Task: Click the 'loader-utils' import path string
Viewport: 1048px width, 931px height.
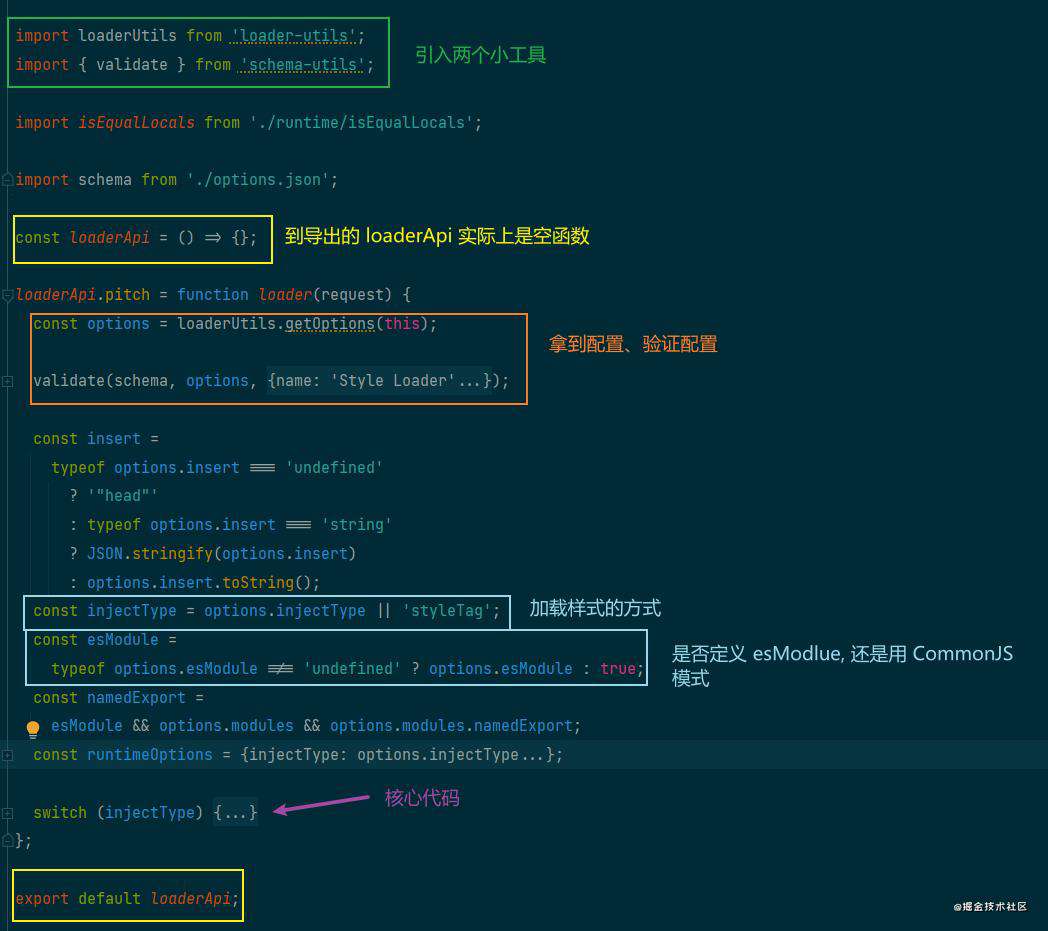Action: click(293, 36)
